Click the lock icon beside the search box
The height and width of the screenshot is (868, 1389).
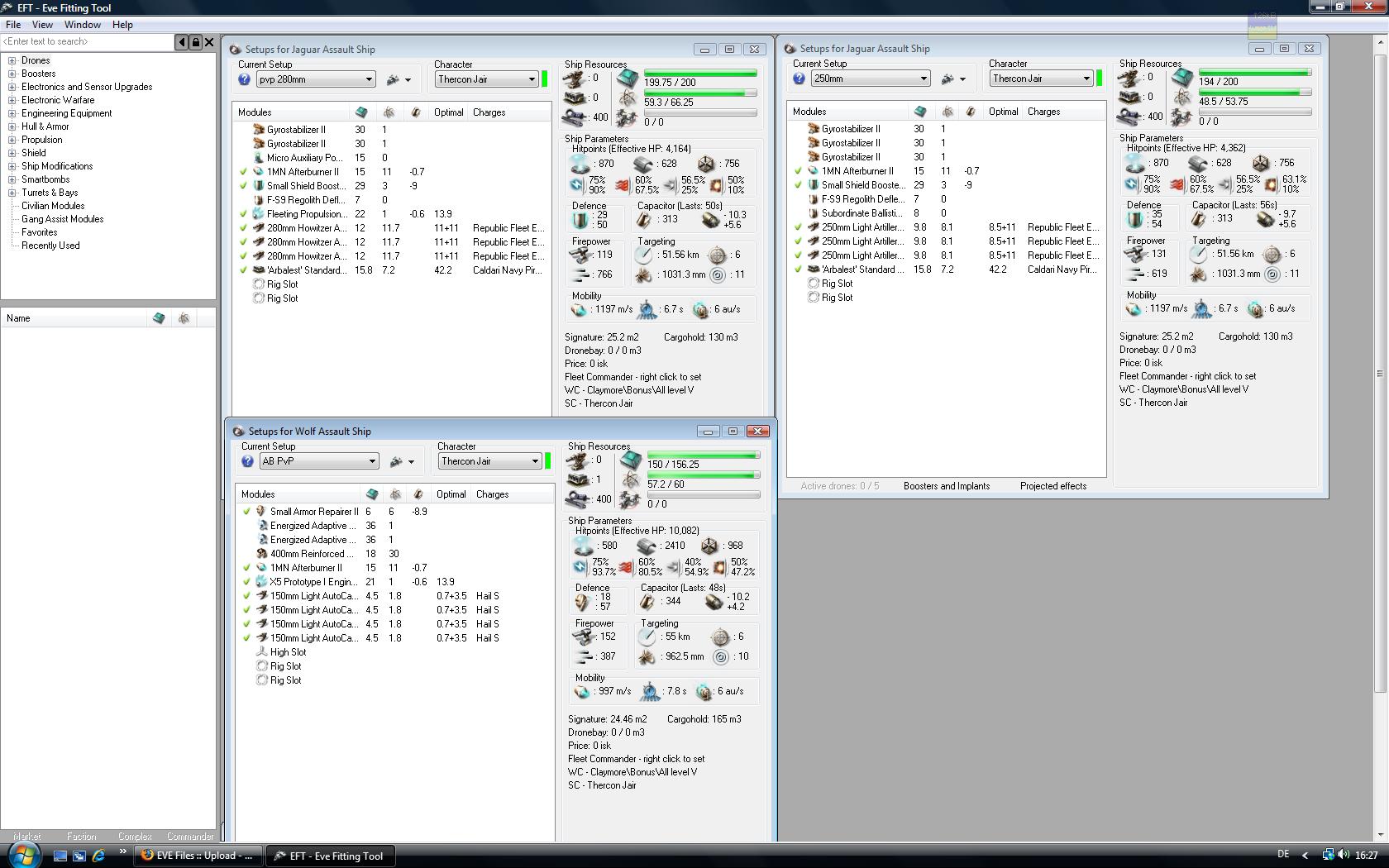196,42
